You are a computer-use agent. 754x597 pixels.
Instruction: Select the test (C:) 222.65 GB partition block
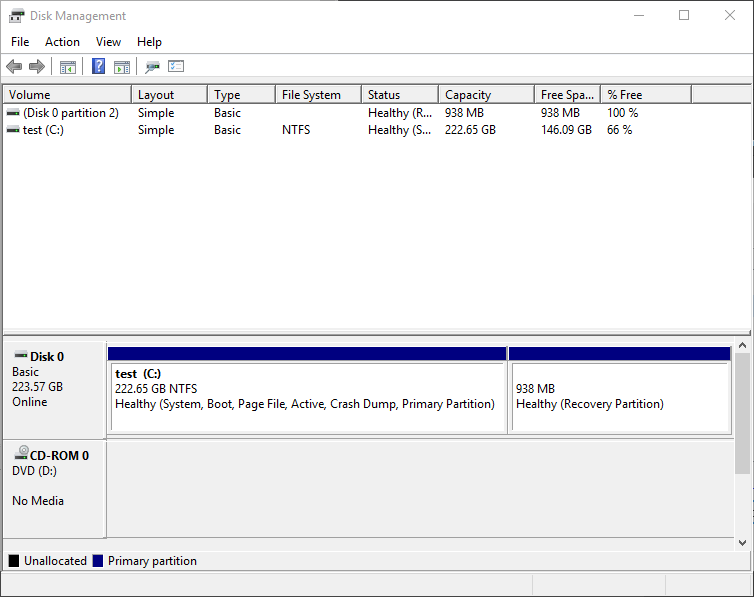click(307, 396)
